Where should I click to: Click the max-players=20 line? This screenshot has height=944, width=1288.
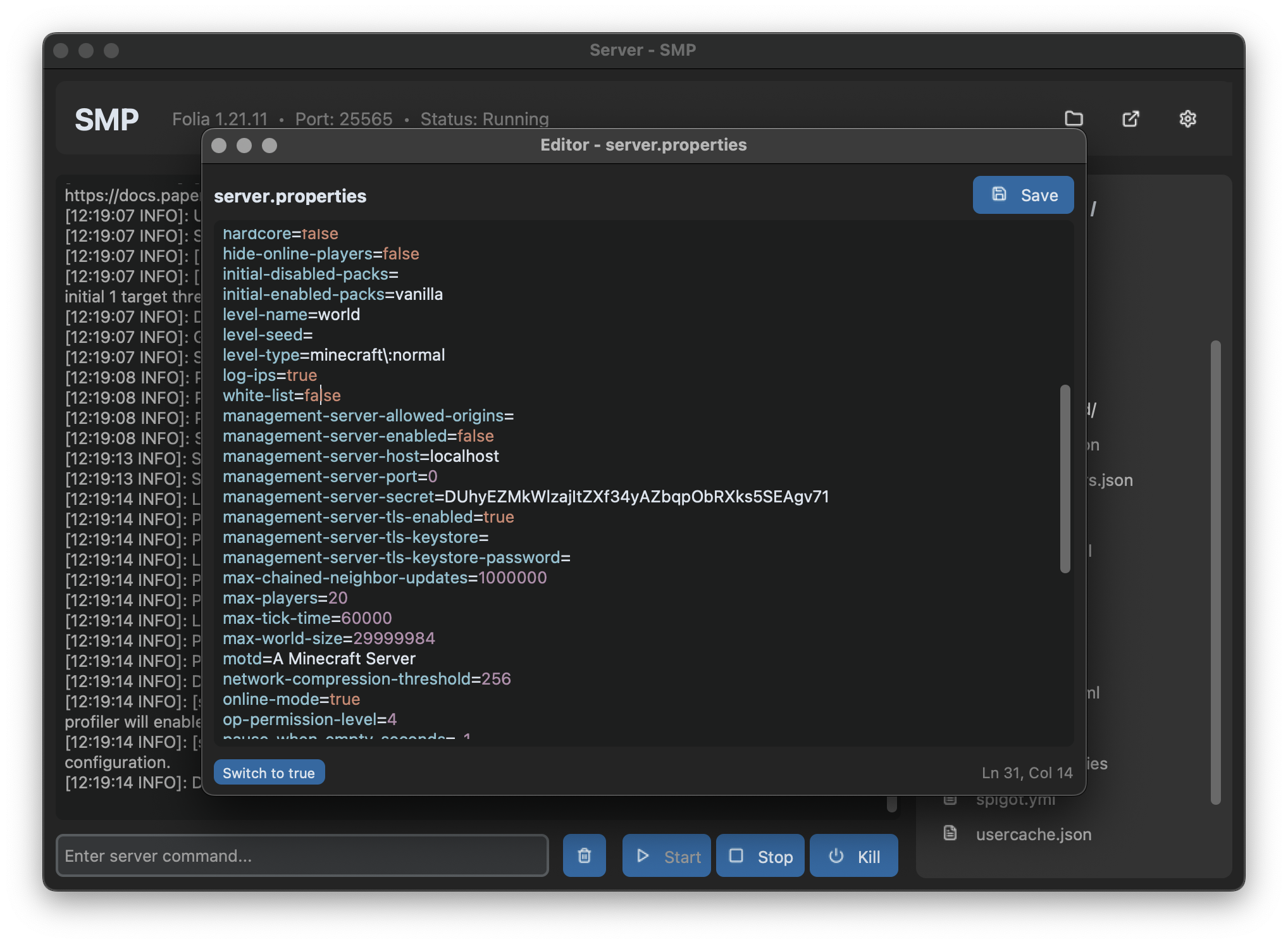pyautogui.click(x=285, y=598)
